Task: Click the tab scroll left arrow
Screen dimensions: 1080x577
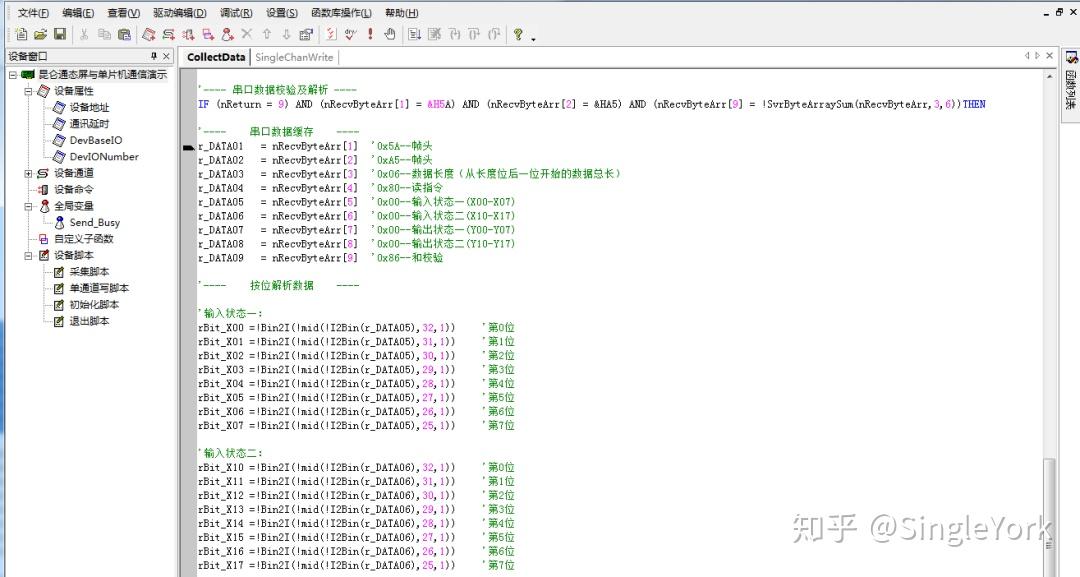Action: (x=1026, y=56)
